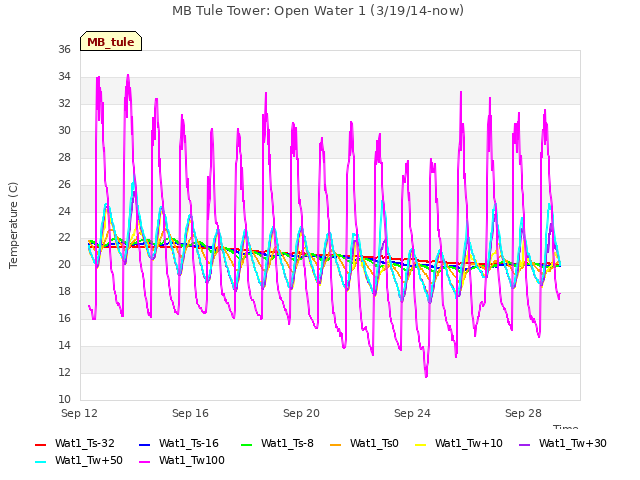The image size is (640, 480).
Task: Click the purple Wat1_Tw+30 color swatch
Action: pyautogui.click(x=524, y=444)
